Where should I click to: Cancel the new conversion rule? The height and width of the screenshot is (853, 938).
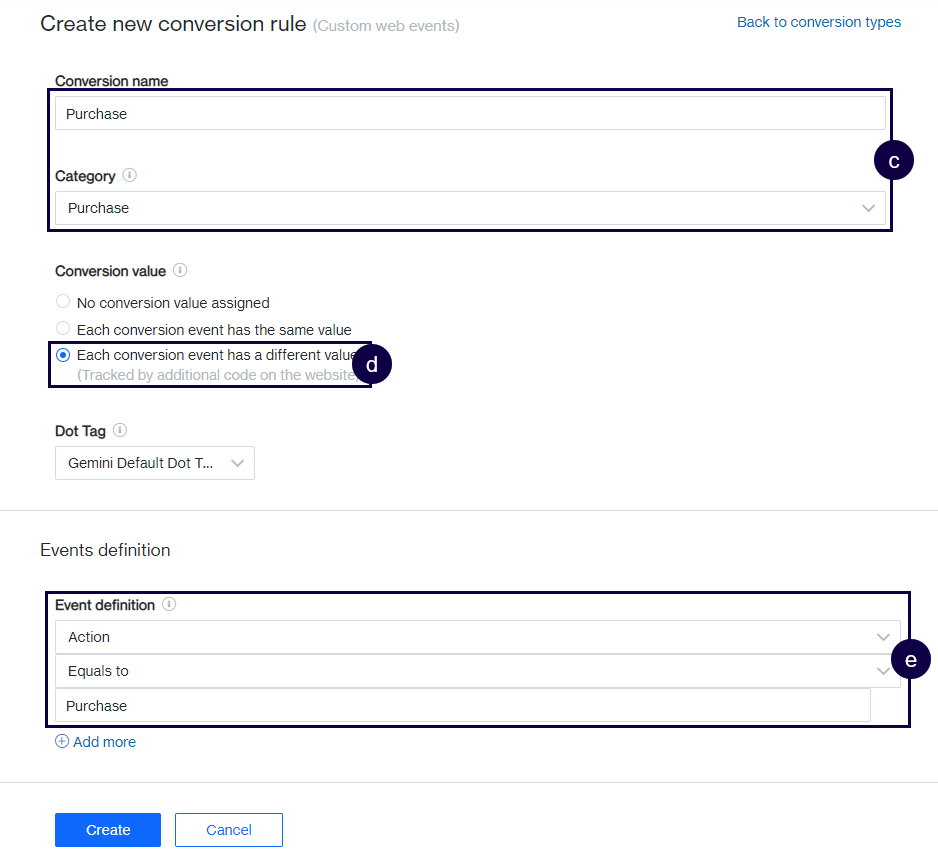coord(228,829)
